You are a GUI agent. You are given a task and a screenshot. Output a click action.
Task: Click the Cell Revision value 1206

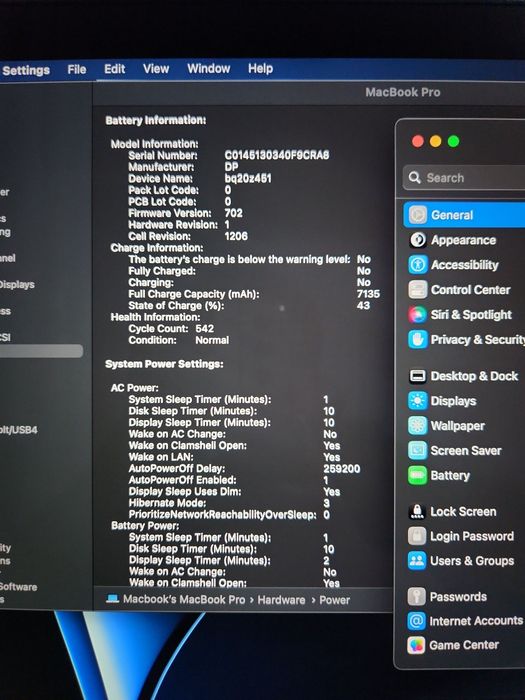[x=236, y=236]
